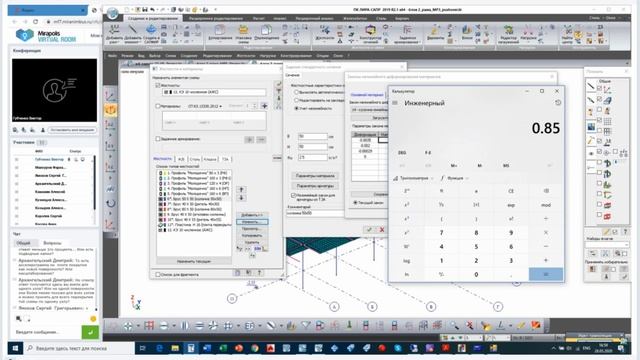Click the taskbar search box

[x=79, y=348]
